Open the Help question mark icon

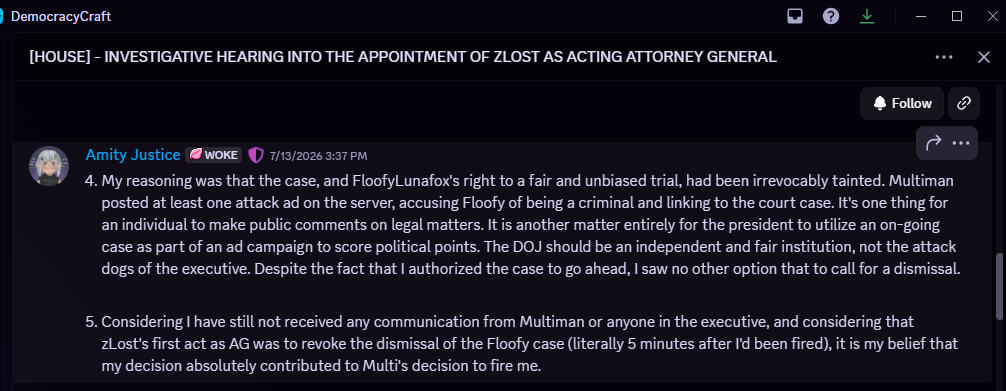[x=831, y=16]
